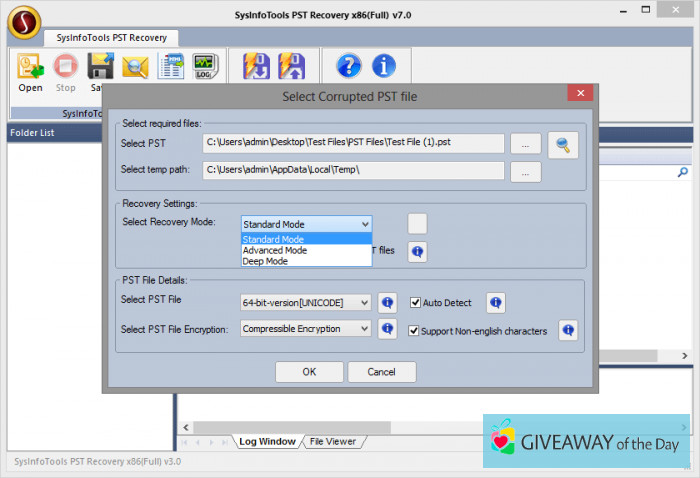Choose Advanced Mode from recovery list

[274, 250]
